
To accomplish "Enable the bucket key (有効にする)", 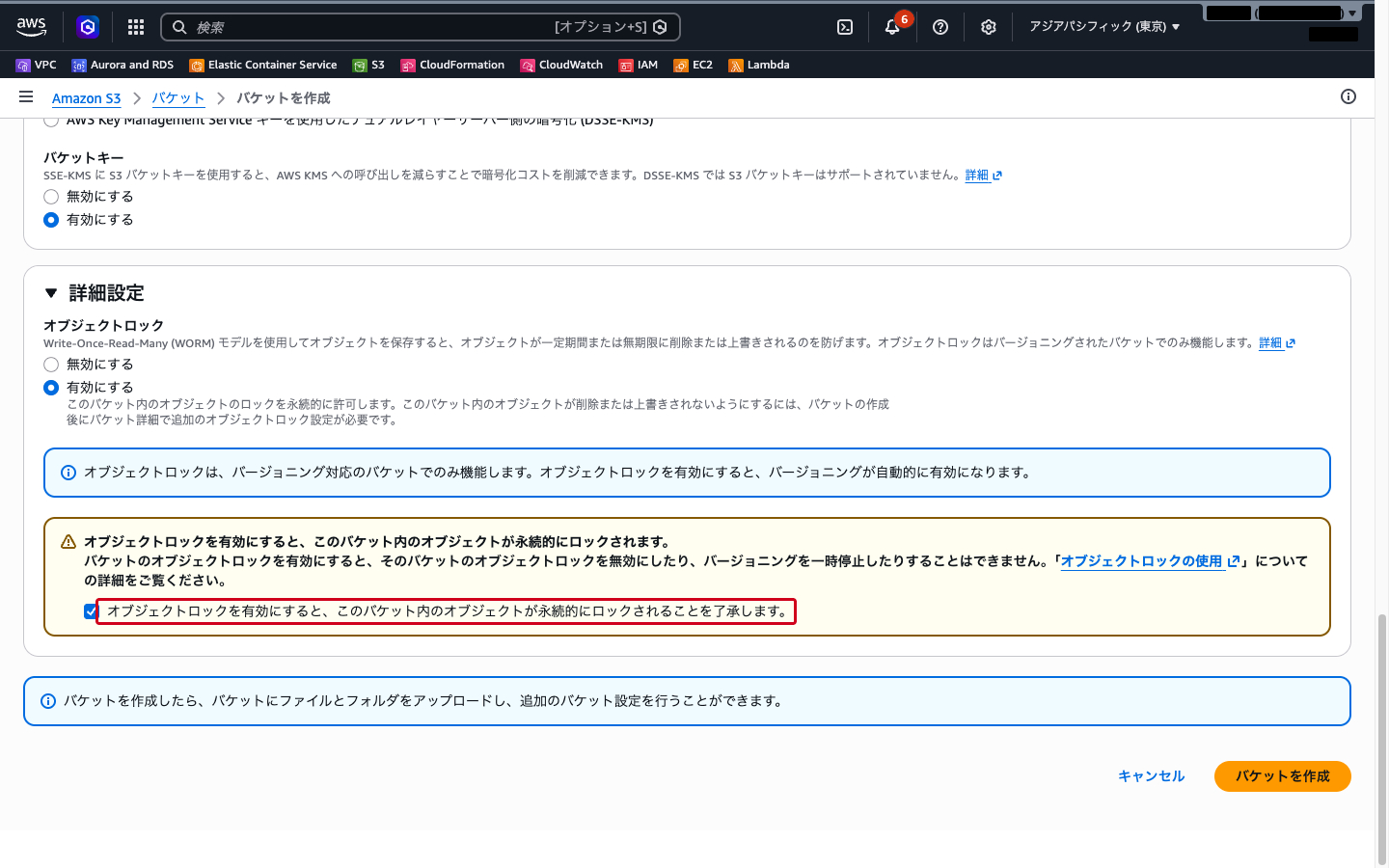I will [x=51, y=220].
